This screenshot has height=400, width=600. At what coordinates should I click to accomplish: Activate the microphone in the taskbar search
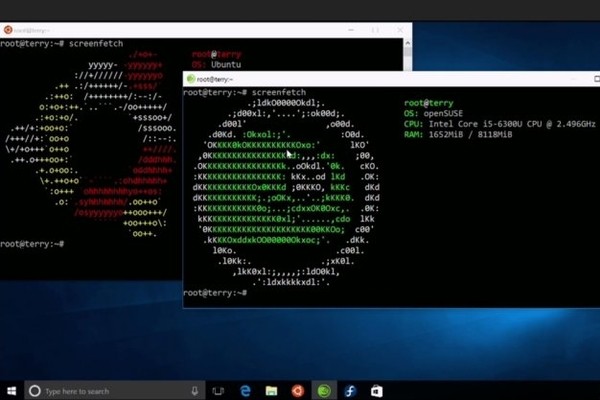pyautogui.click(x=195, y=391)
